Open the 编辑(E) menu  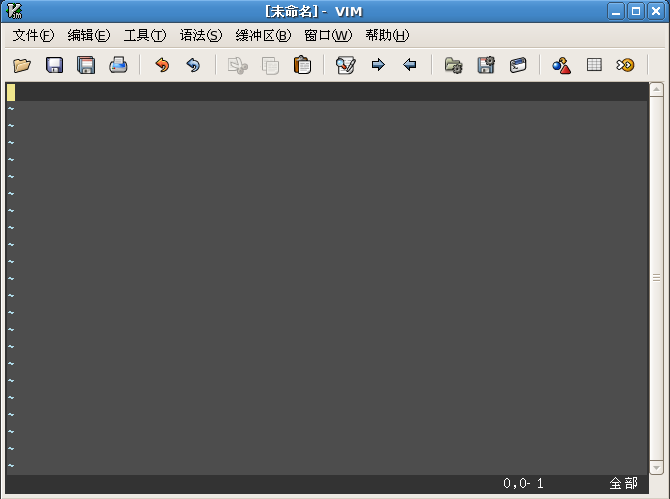tap(89, 35)
